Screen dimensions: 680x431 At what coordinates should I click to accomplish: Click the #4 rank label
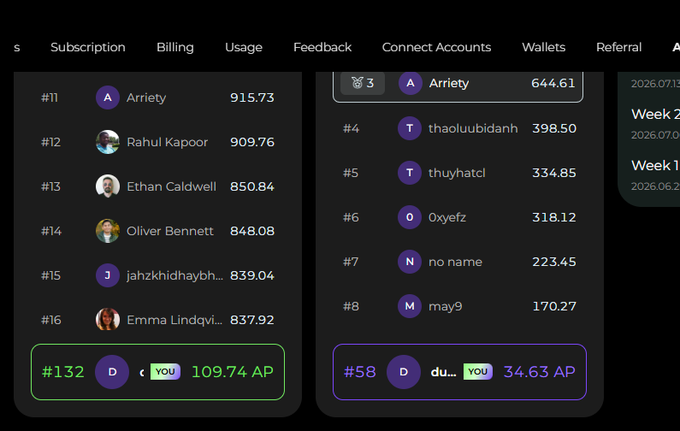pos(351,128)
